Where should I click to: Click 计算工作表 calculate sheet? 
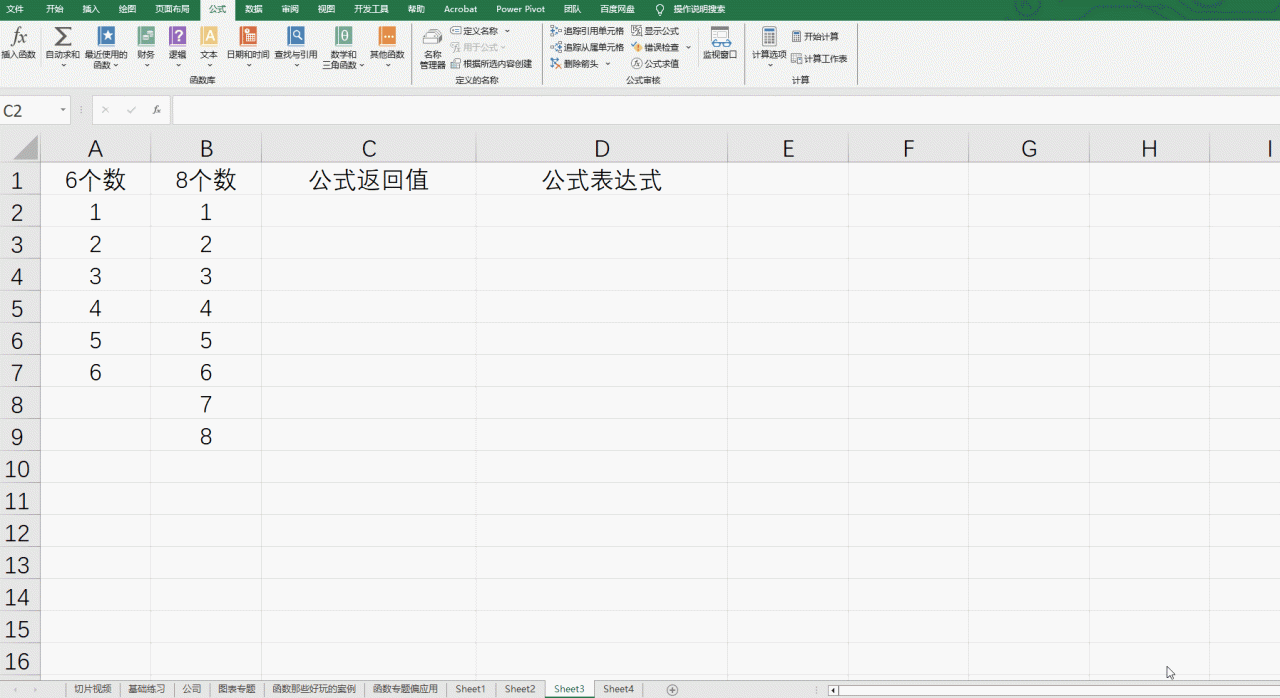click(x=819, y=58)
